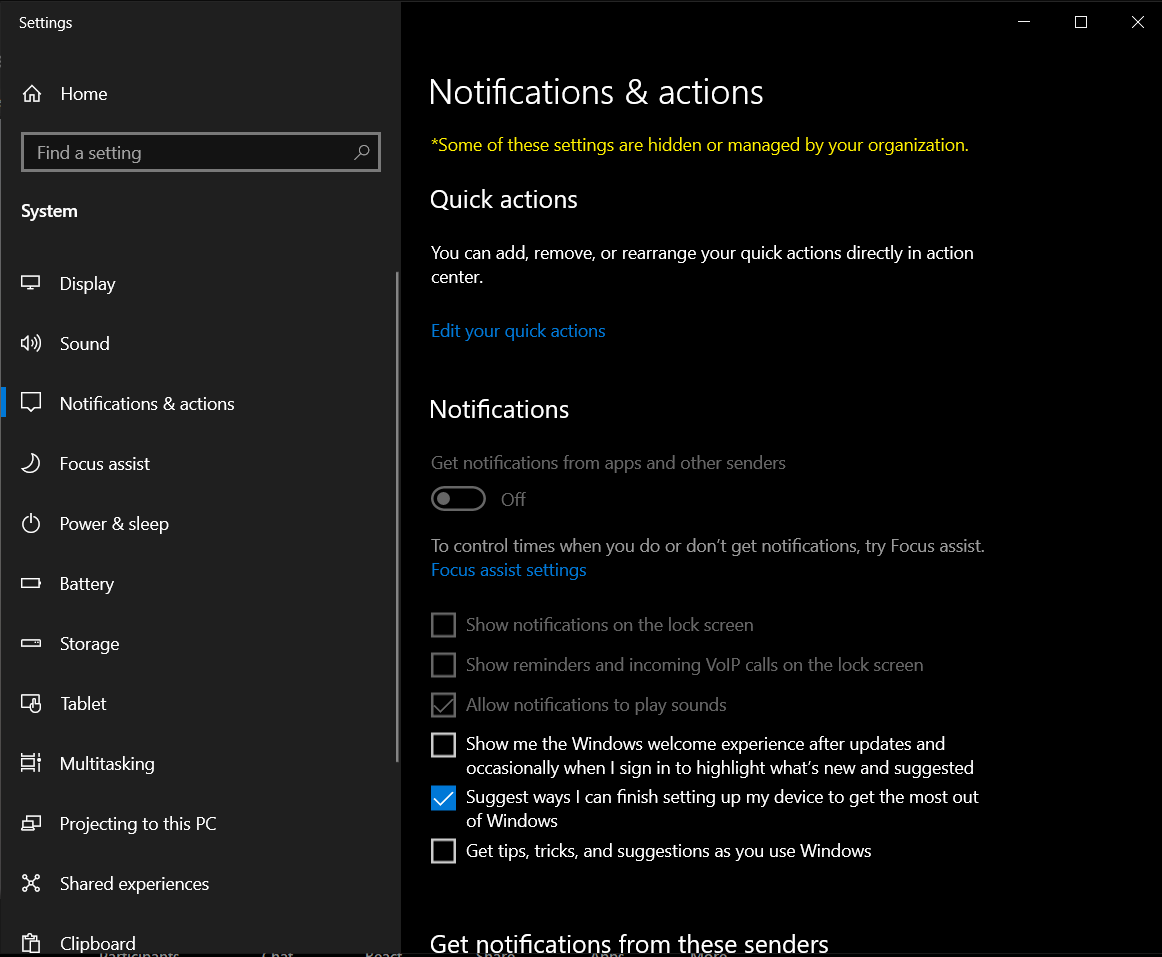
Task: Click the Find a setting search box
Action: point(201,152)
